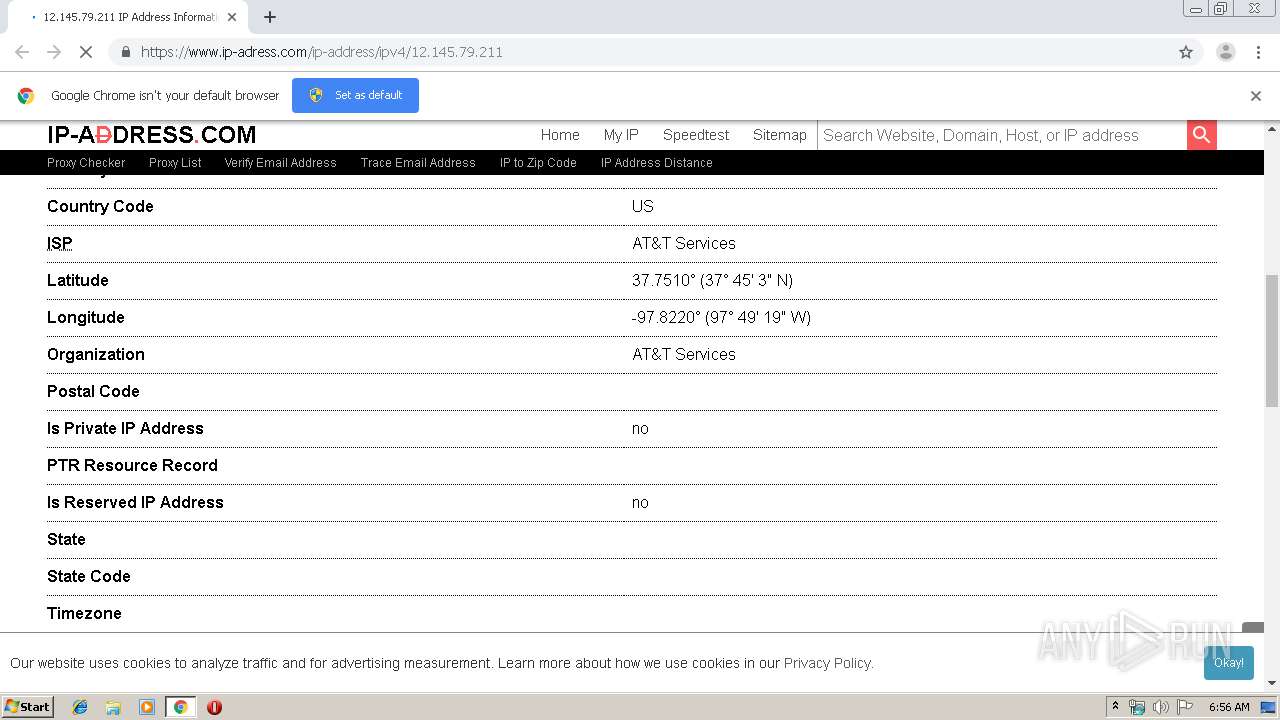Open Verify Email Address tool

[280, 163]
